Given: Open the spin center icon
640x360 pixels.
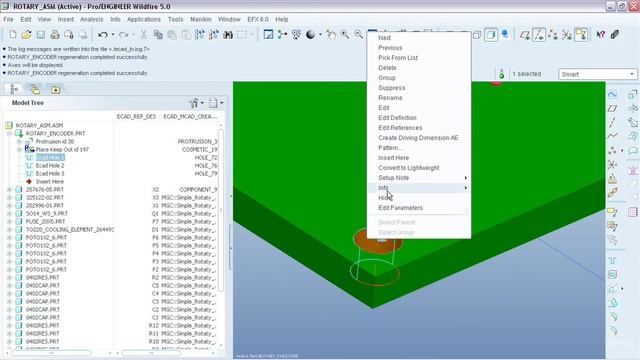Looking at the screenshot, I should tap(282, 35).
